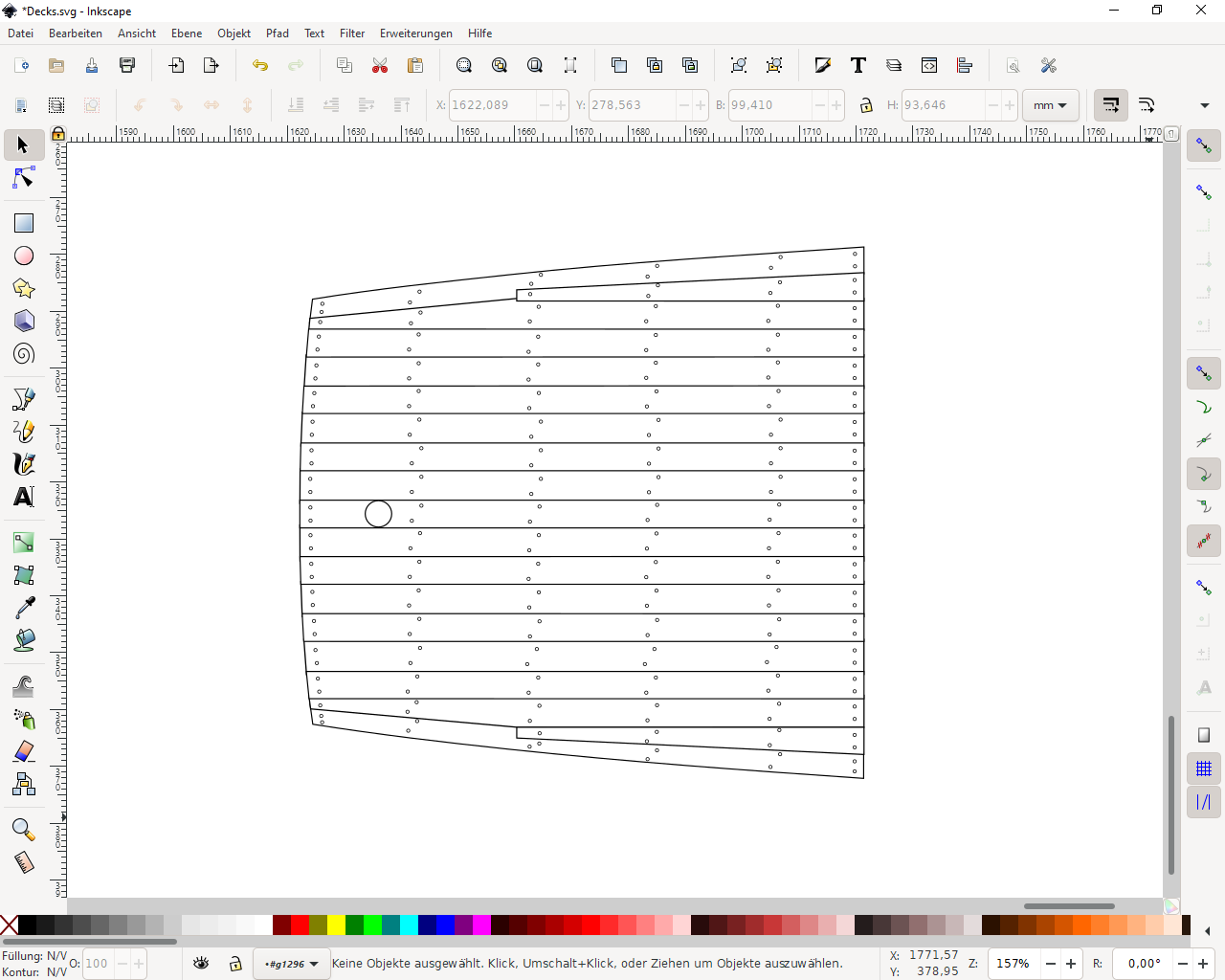Select the ellipse and circle tool
The height and width of the screenshot is (980, 1225).
[x=24, y=256]
